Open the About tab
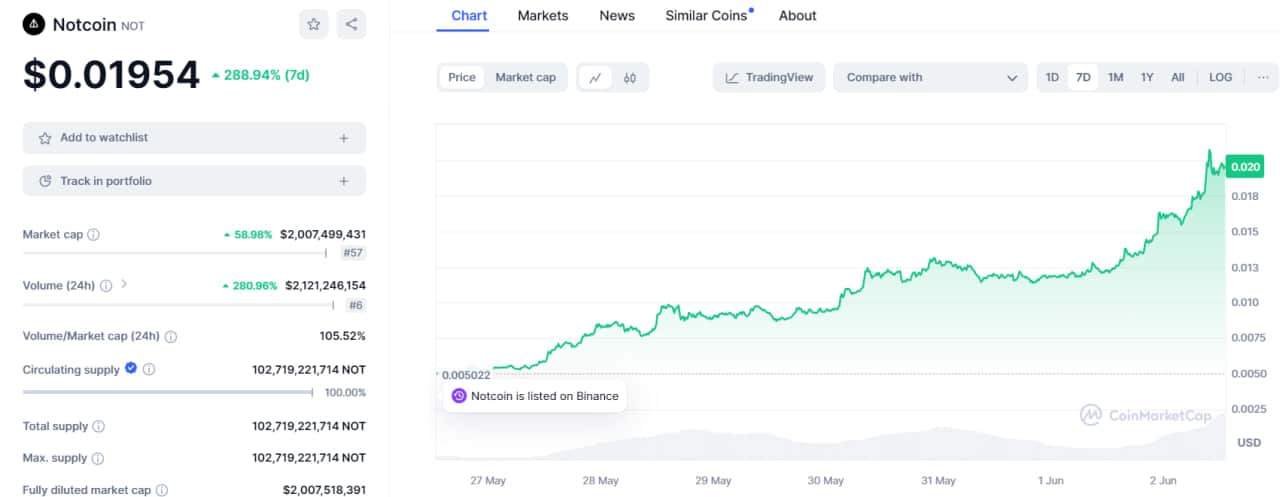Screen dimensions: 1280x497 [797, 16]
